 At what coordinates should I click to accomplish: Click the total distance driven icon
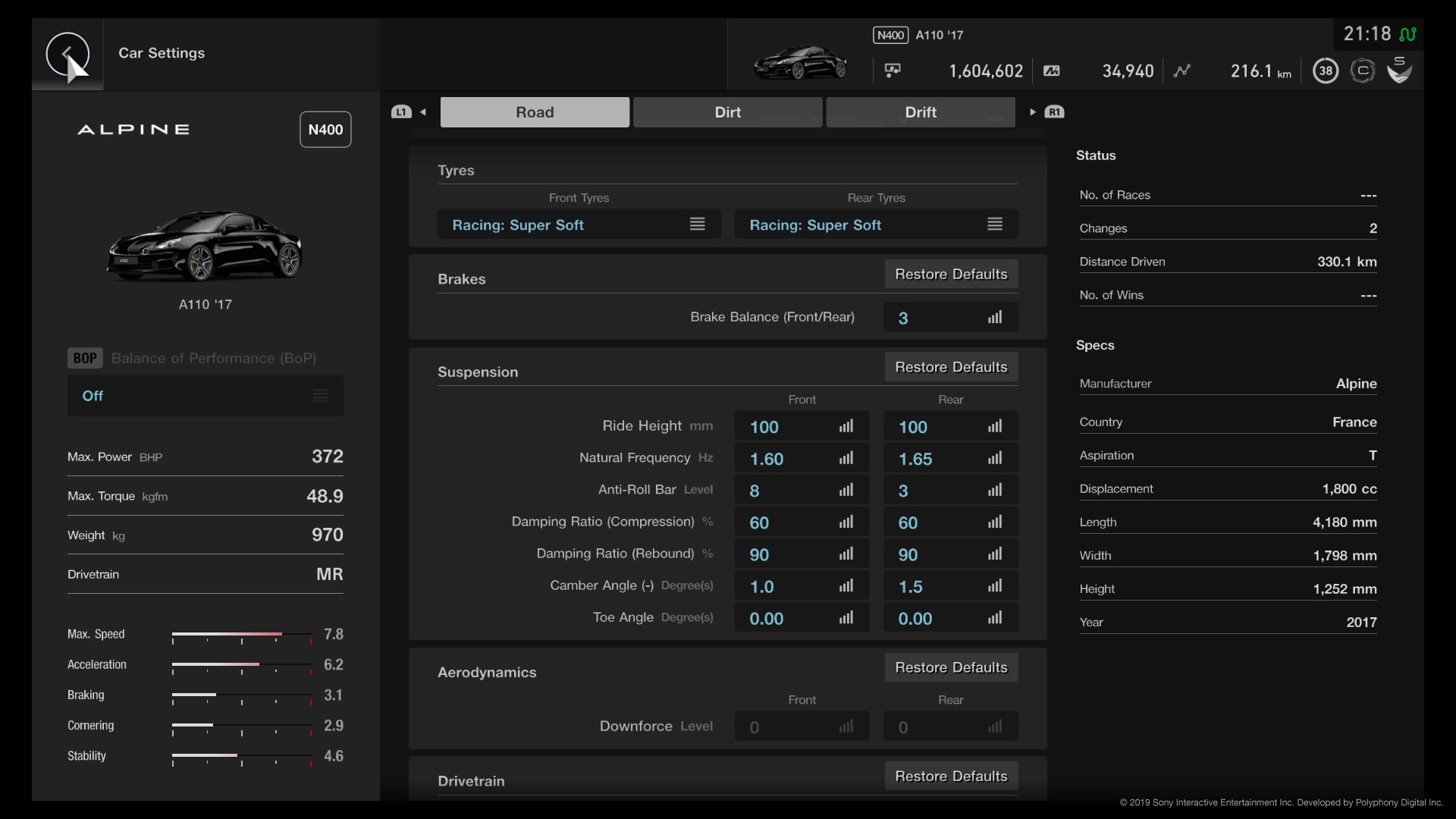1183,70
